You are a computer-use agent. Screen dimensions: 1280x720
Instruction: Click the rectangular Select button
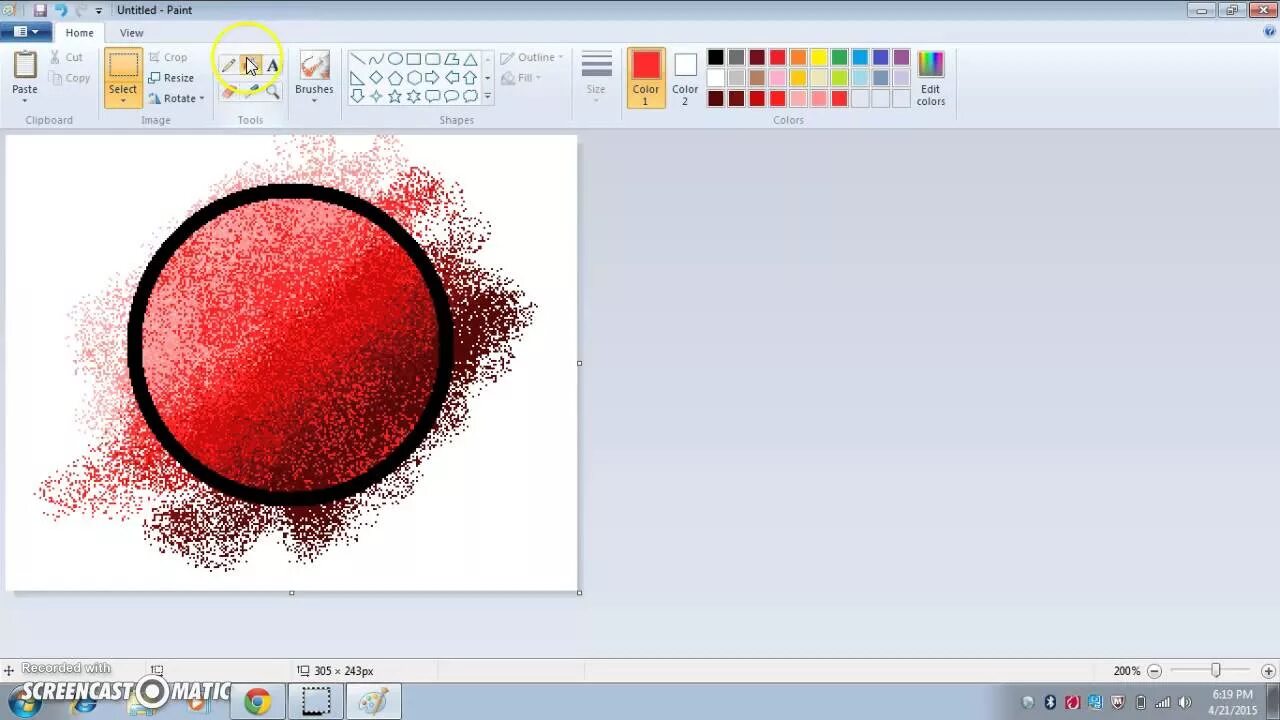click(x=123, y=66)
